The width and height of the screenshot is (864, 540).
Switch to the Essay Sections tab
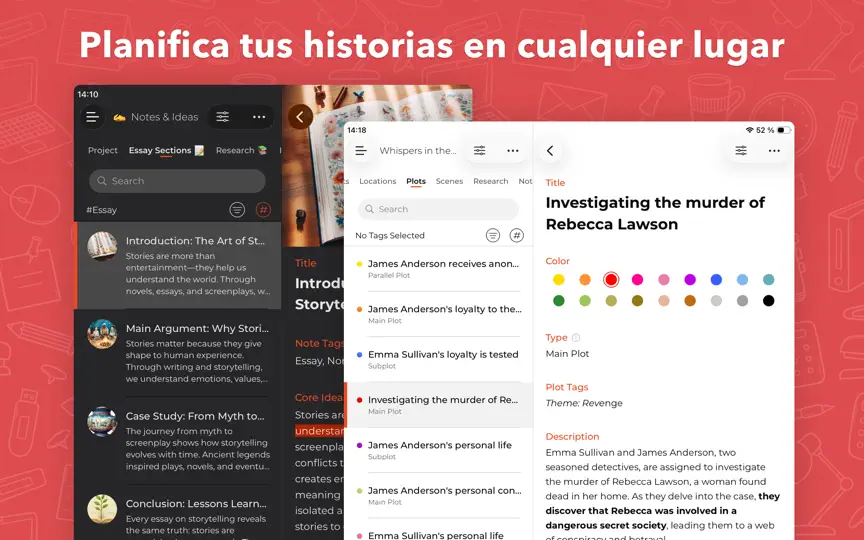(x=166, y=150)
